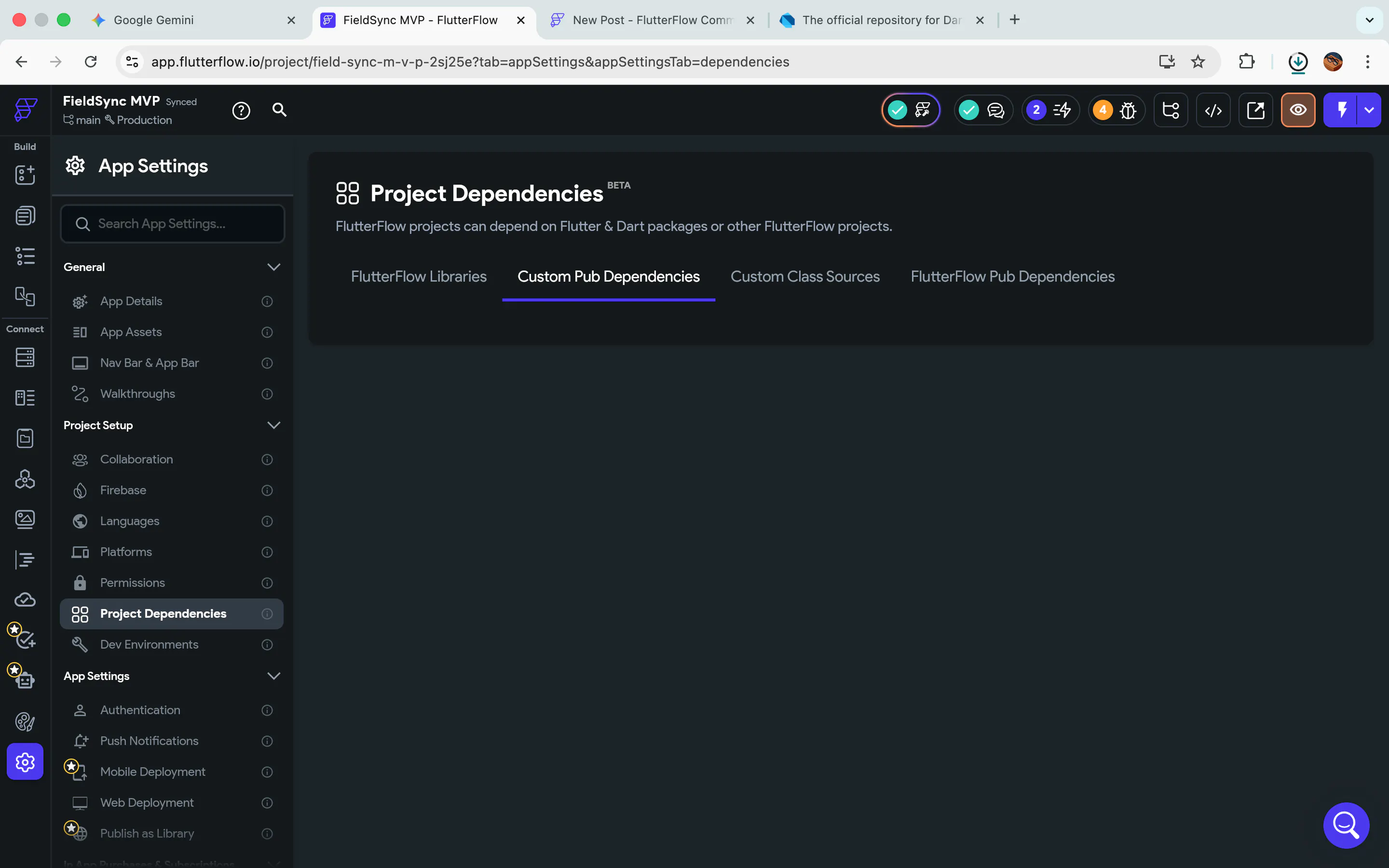Open the widget palette add icon in Build sidebar

click(x=25, y=175)
